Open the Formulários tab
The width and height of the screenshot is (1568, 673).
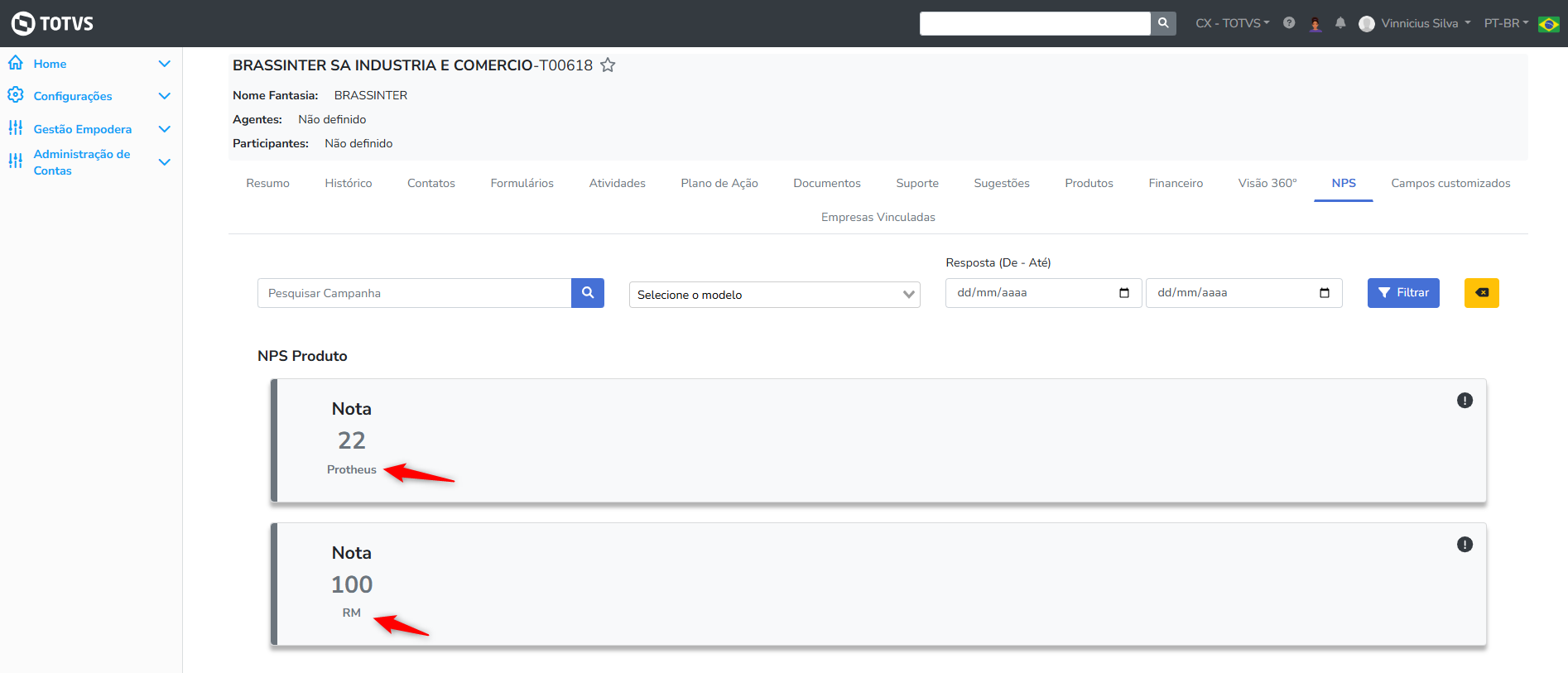[x=522, y=183]
